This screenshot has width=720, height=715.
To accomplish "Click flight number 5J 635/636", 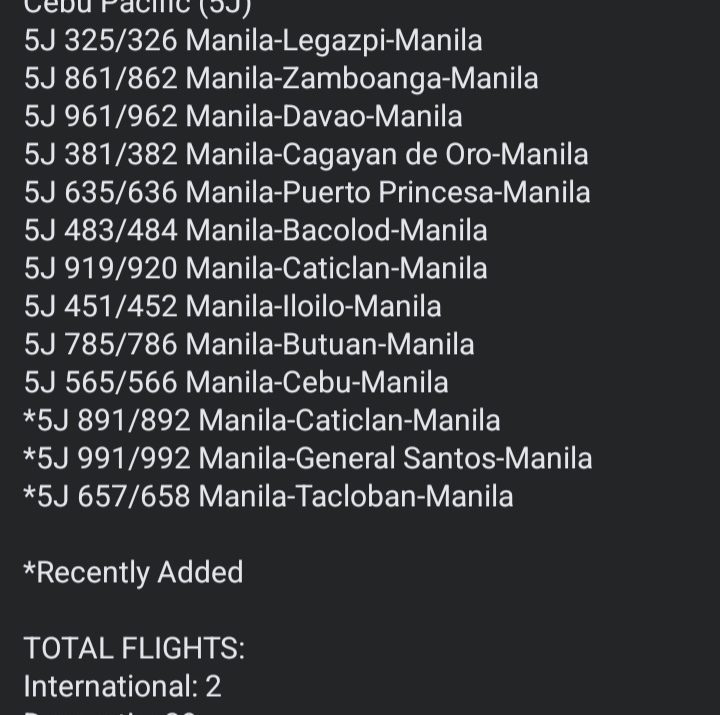I will click(x=100, y=193).
